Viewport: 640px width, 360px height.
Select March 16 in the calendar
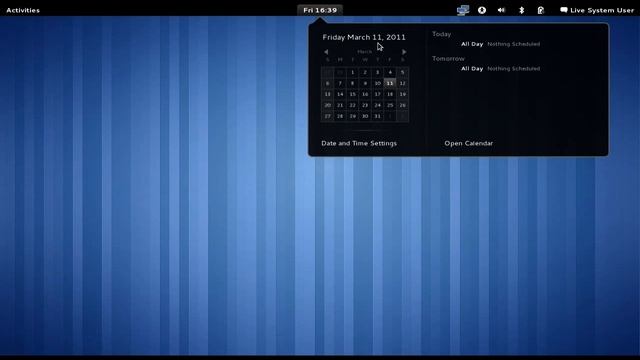pos(365,94)
